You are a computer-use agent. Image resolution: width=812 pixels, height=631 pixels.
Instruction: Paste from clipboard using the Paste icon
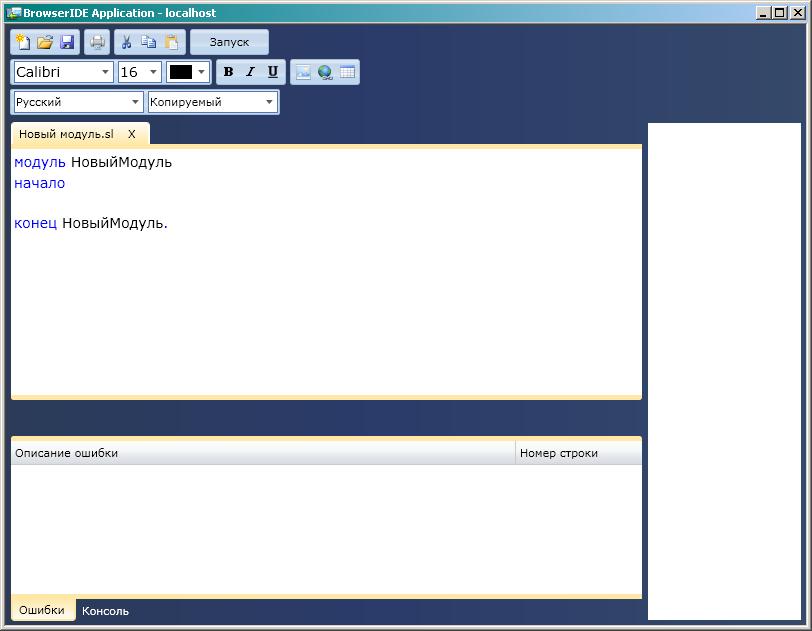tap(172, 42)
